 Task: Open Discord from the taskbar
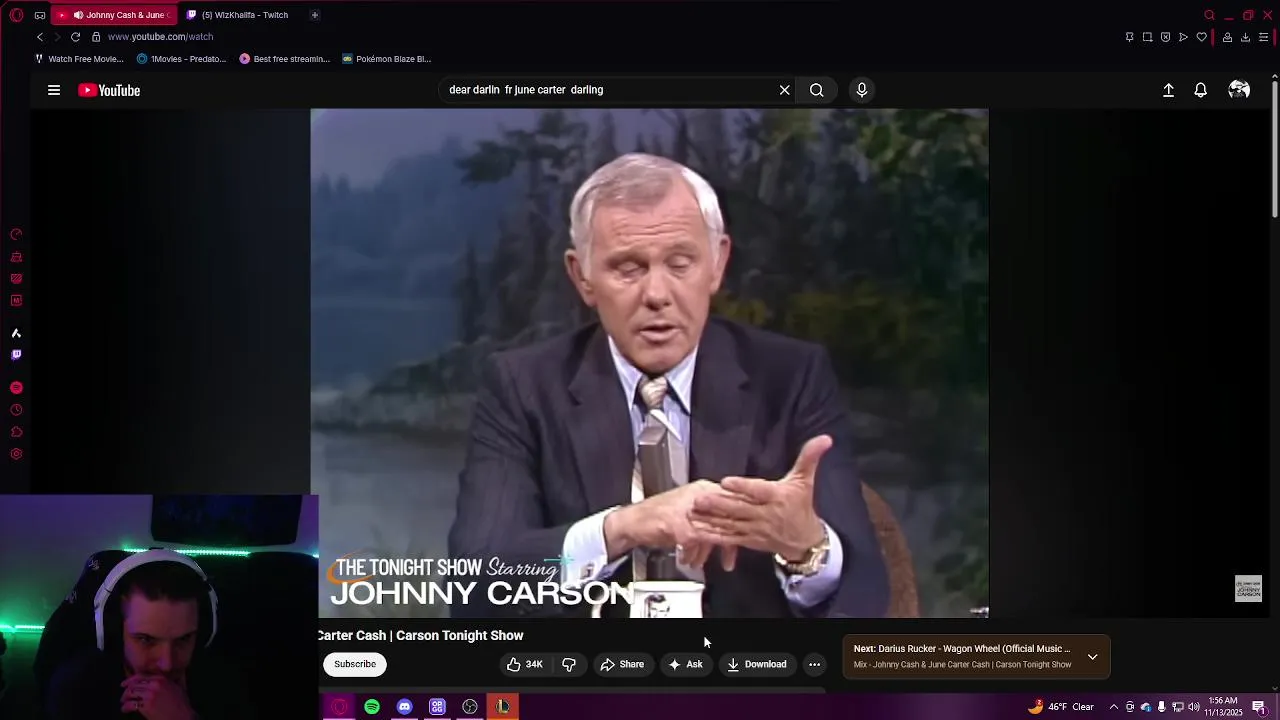click(404, 707)
